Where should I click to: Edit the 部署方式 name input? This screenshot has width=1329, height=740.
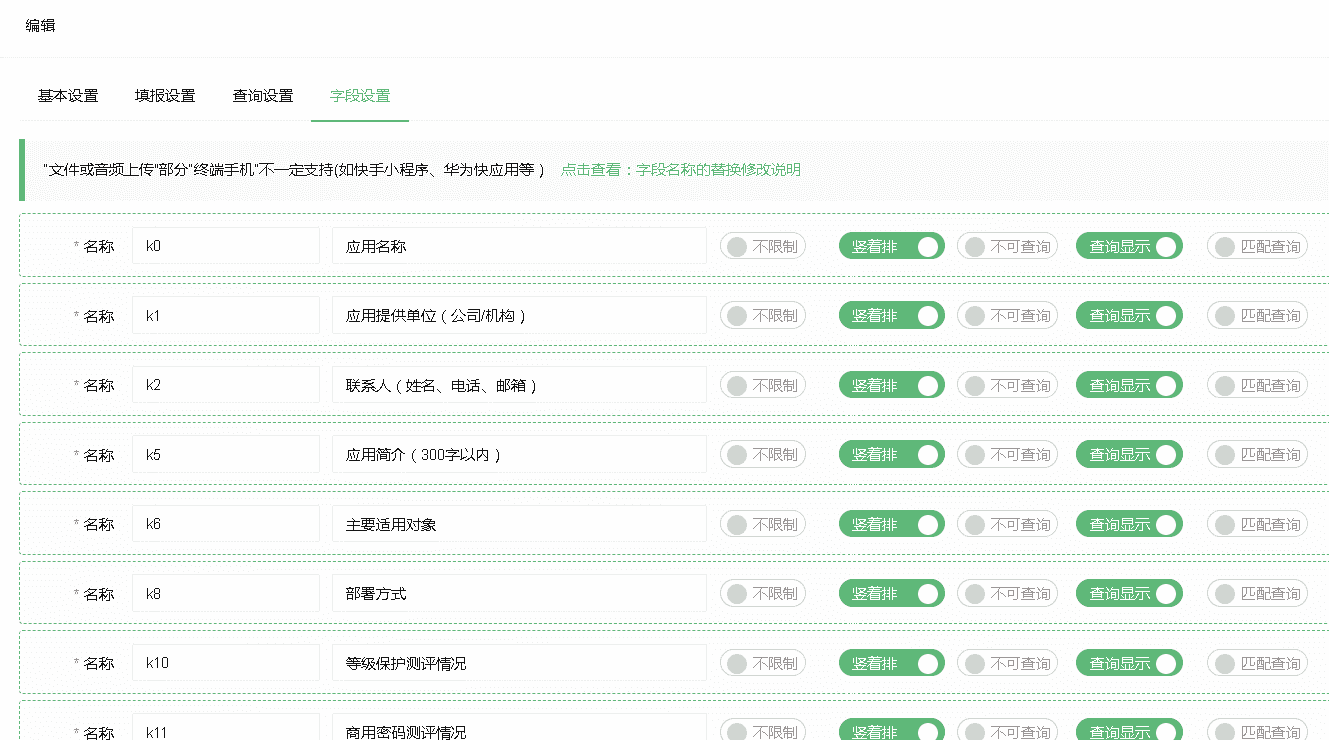518,593
